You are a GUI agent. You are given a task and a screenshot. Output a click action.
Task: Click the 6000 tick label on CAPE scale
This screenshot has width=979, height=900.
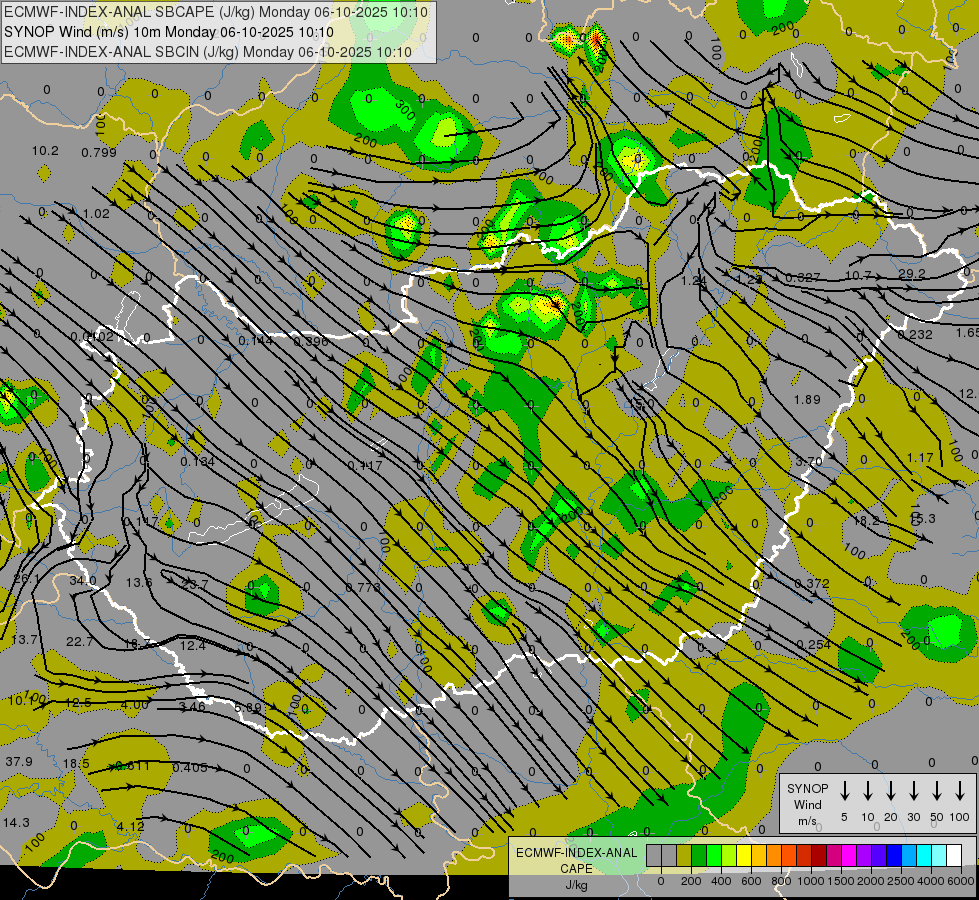click(x=961, y=881)
